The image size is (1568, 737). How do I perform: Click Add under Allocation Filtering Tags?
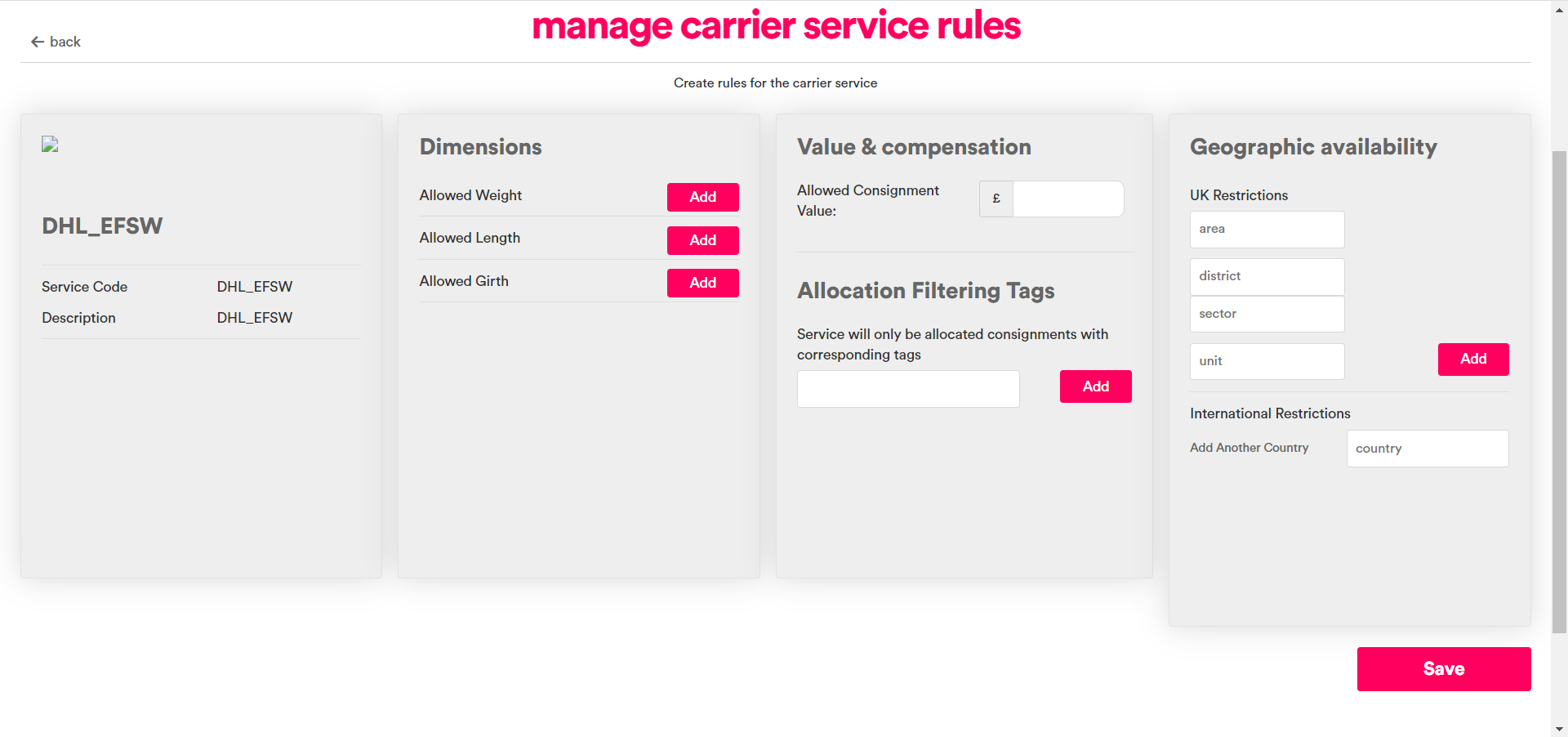click(1095, 386)
